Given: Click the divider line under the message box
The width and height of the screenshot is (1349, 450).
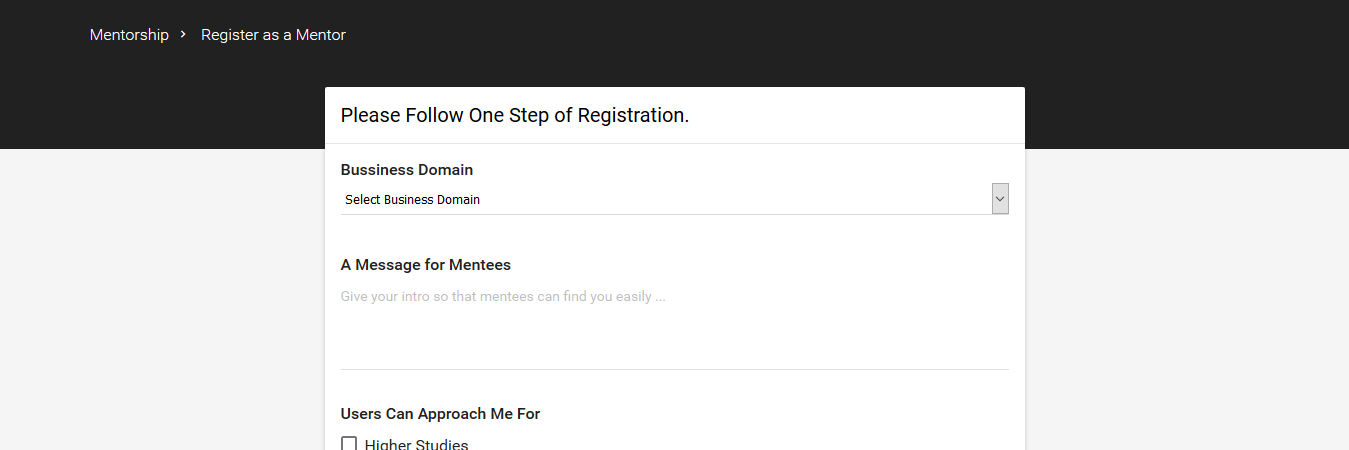Looking at the screenshot, I should [674, 369].
